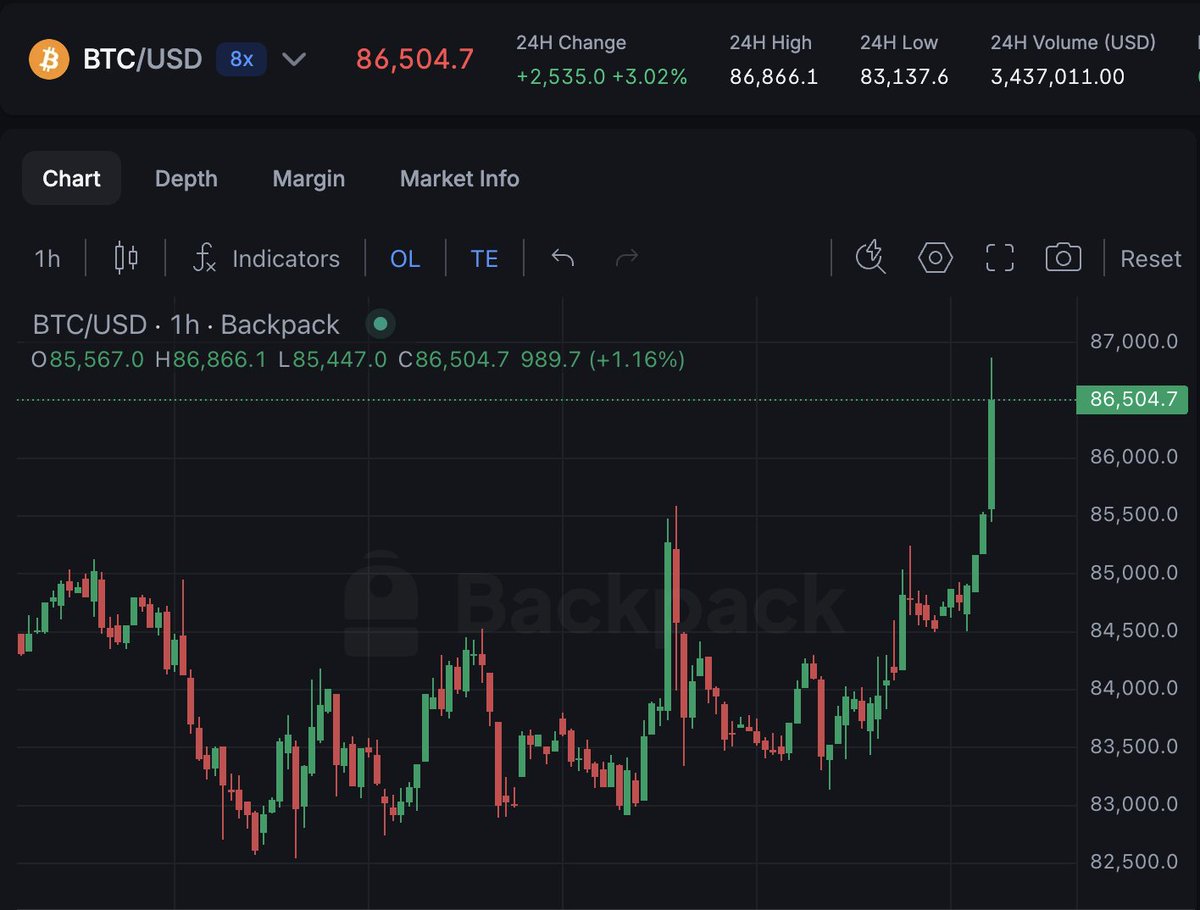Click the 86,504.7 current price label on the axis
The height and width of the screenshot is (910, 1200).
click(x=1132, y=400)
